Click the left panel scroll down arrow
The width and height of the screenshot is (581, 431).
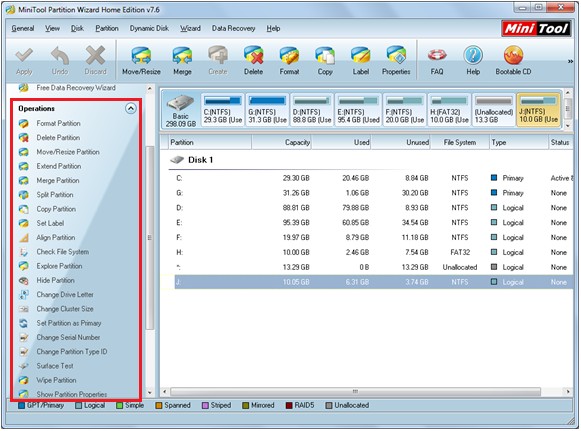coord(150,392)
